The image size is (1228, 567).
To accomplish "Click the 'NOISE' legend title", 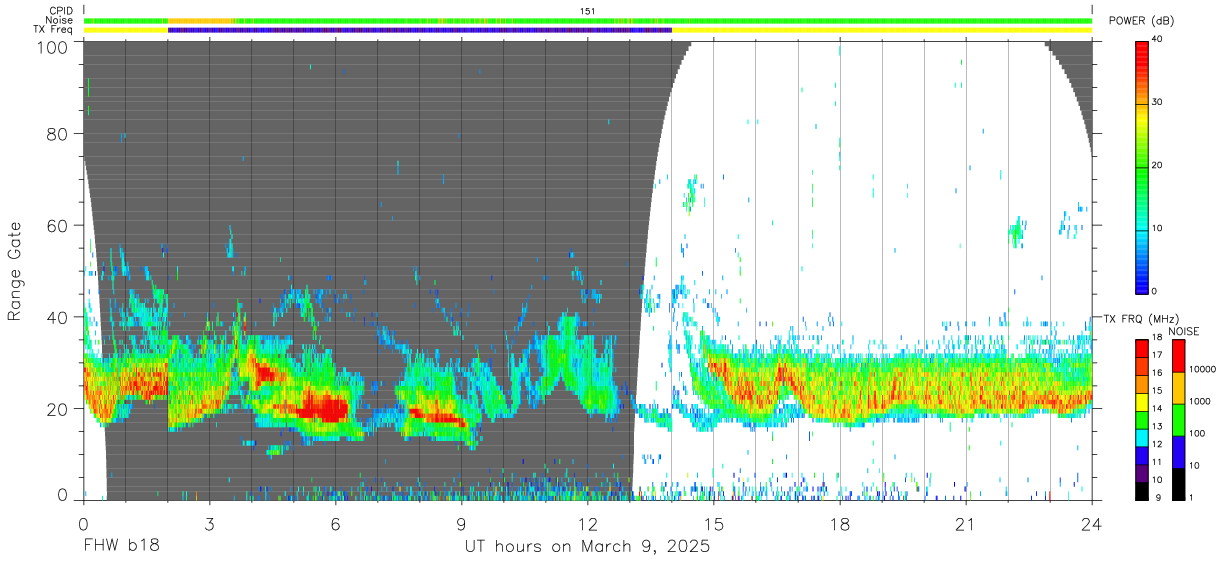I will (1183, 331).
